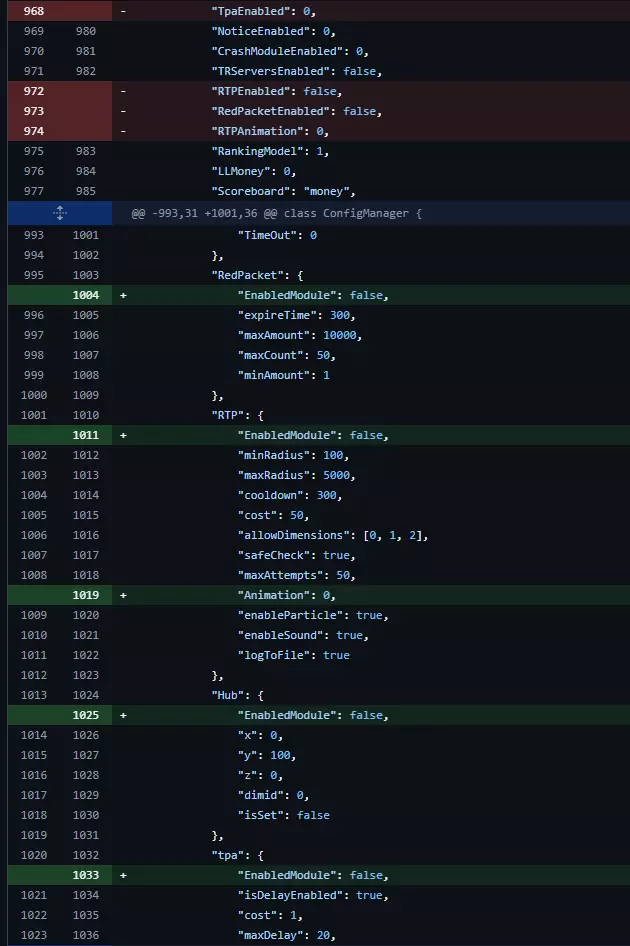Select the line '"logToFile": true'

pyautogui.click(x=293, y=655)
